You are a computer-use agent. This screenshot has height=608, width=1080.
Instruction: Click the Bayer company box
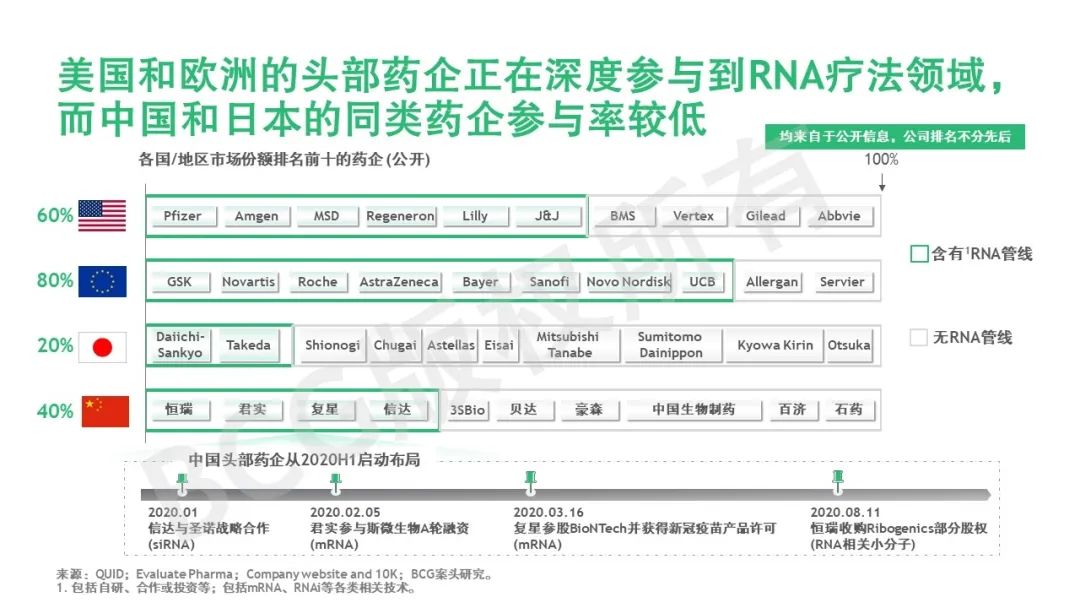[480, 282]
